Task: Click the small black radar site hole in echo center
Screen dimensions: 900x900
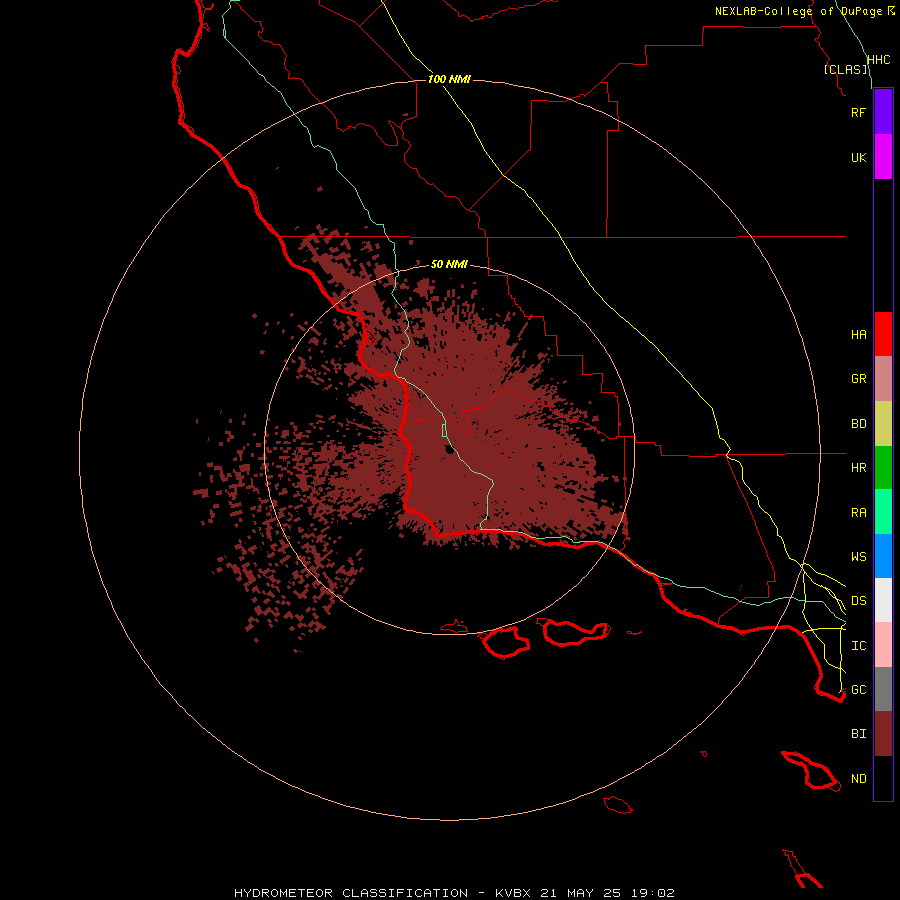Action: (449, 449)
